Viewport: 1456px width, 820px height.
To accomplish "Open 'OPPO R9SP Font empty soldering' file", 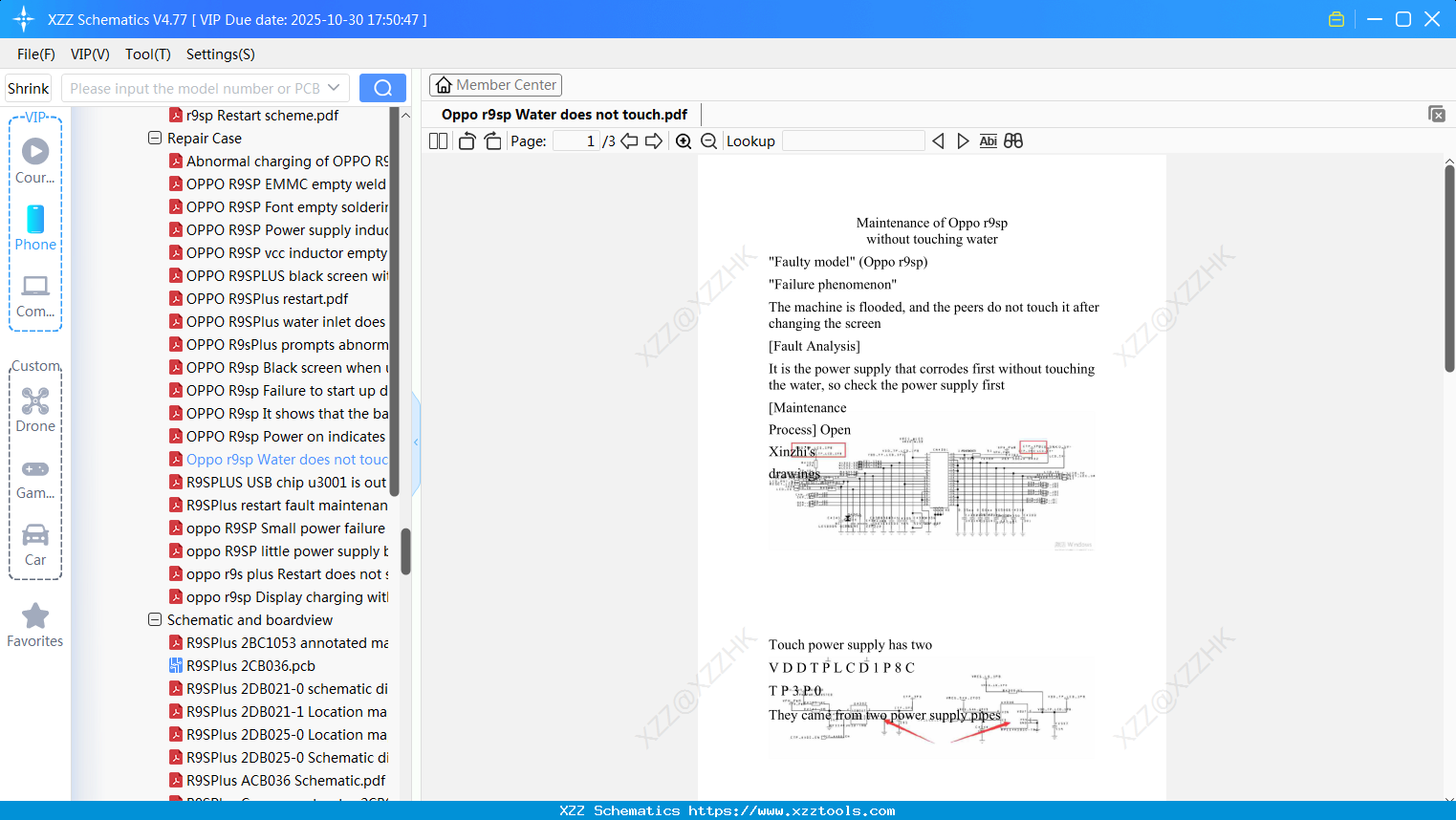I will tap(279, 206).
